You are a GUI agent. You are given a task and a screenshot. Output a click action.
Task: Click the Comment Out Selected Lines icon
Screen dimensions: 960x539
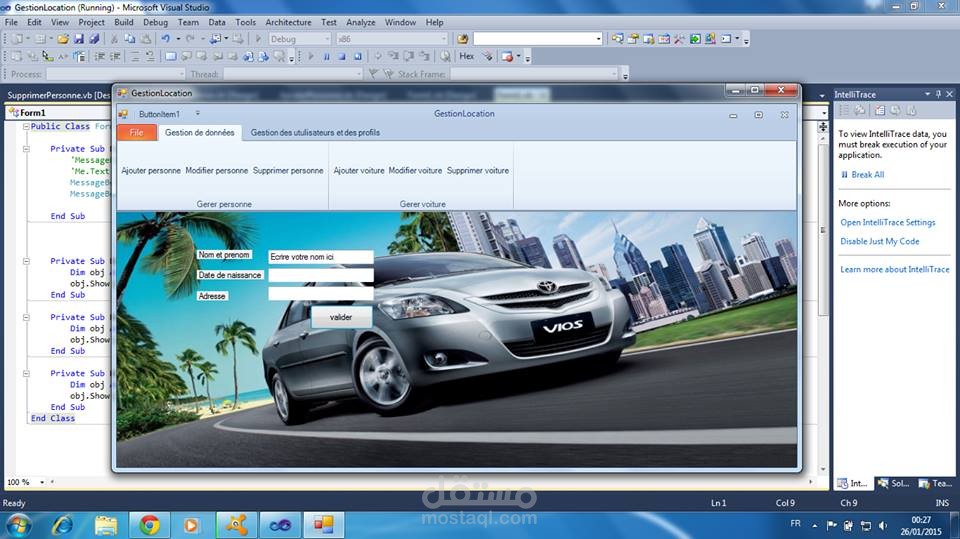(135, 56)
